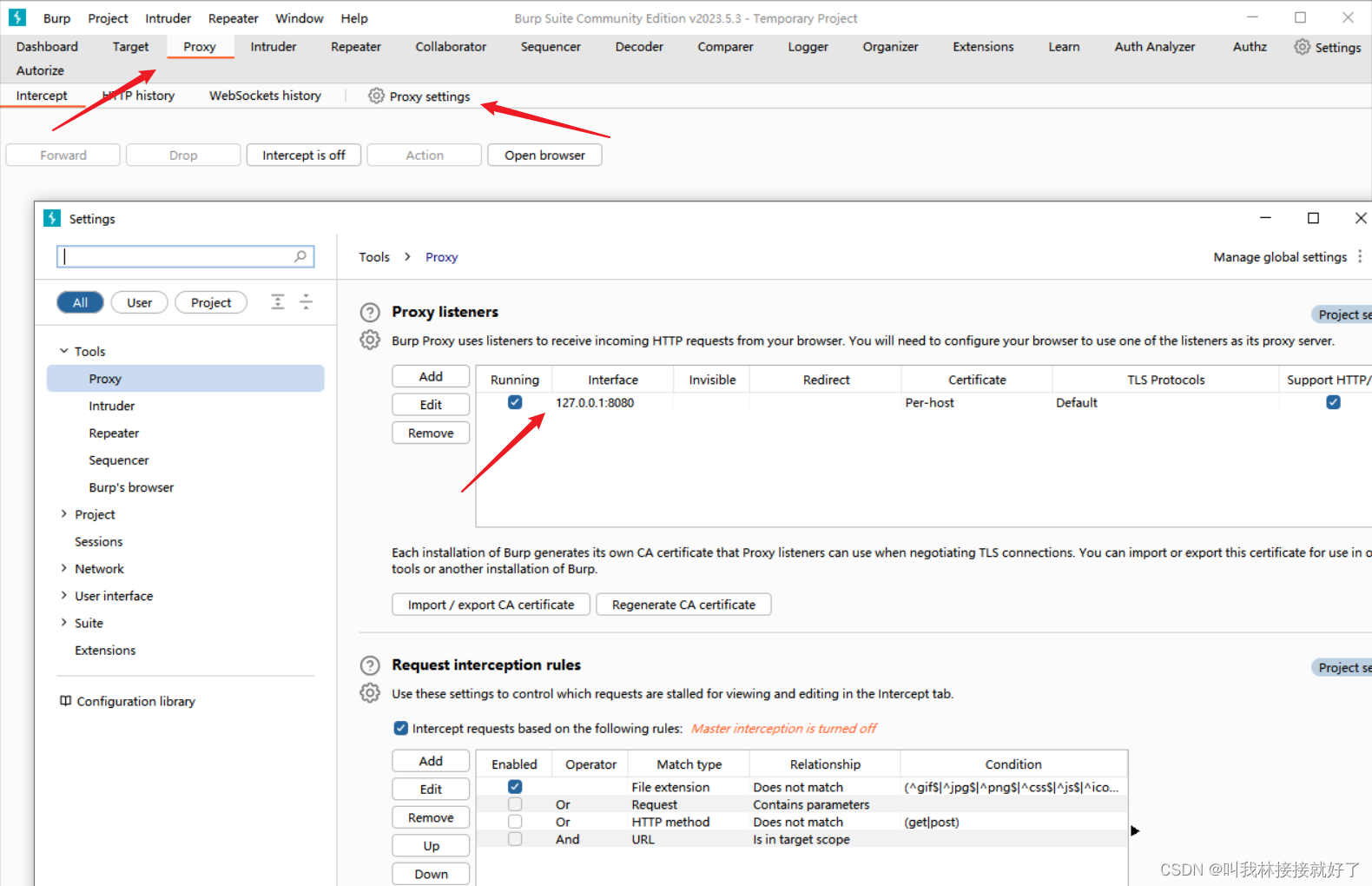This screenshot has width=1372, height=886.
Task: Click the Configuration library book icon
Action: (65, 701)
